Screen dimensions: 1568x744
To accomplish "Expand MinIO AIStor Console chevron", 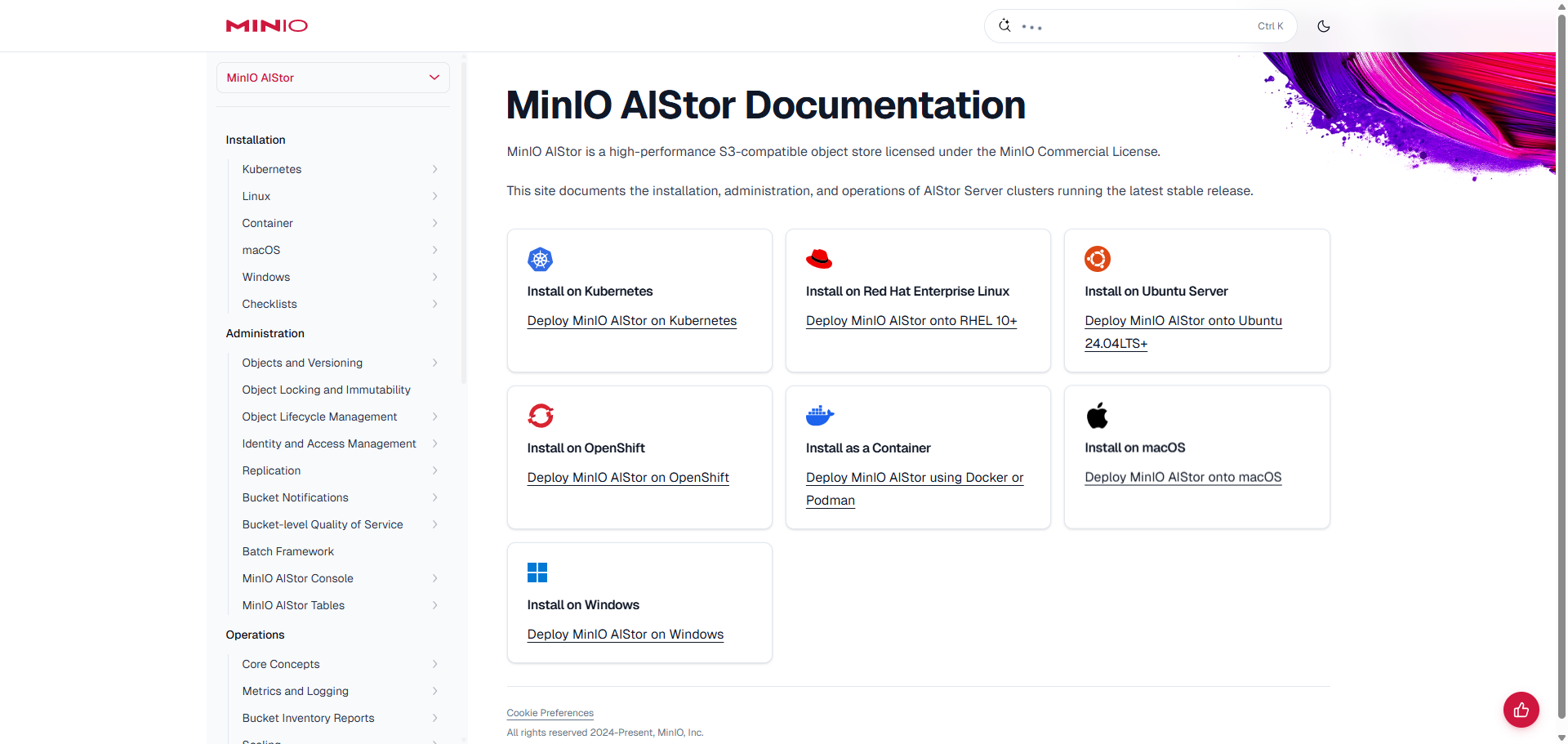I will 434,578.
